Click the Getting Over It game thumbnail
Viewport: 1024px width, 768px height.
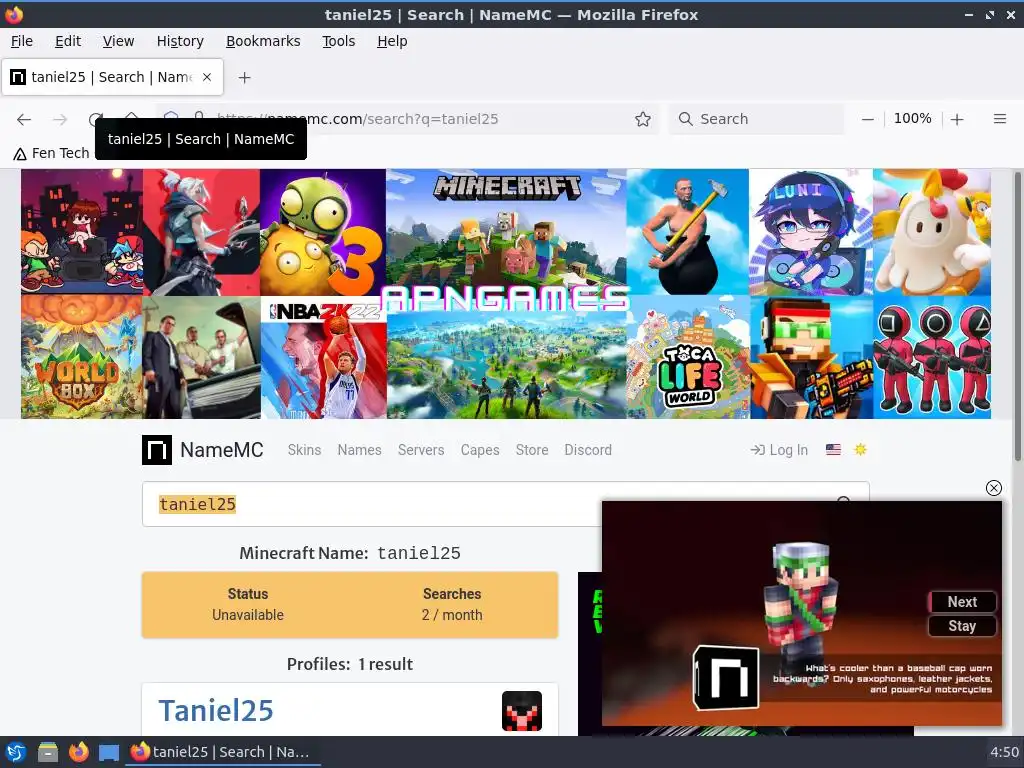tap(688, 232)
